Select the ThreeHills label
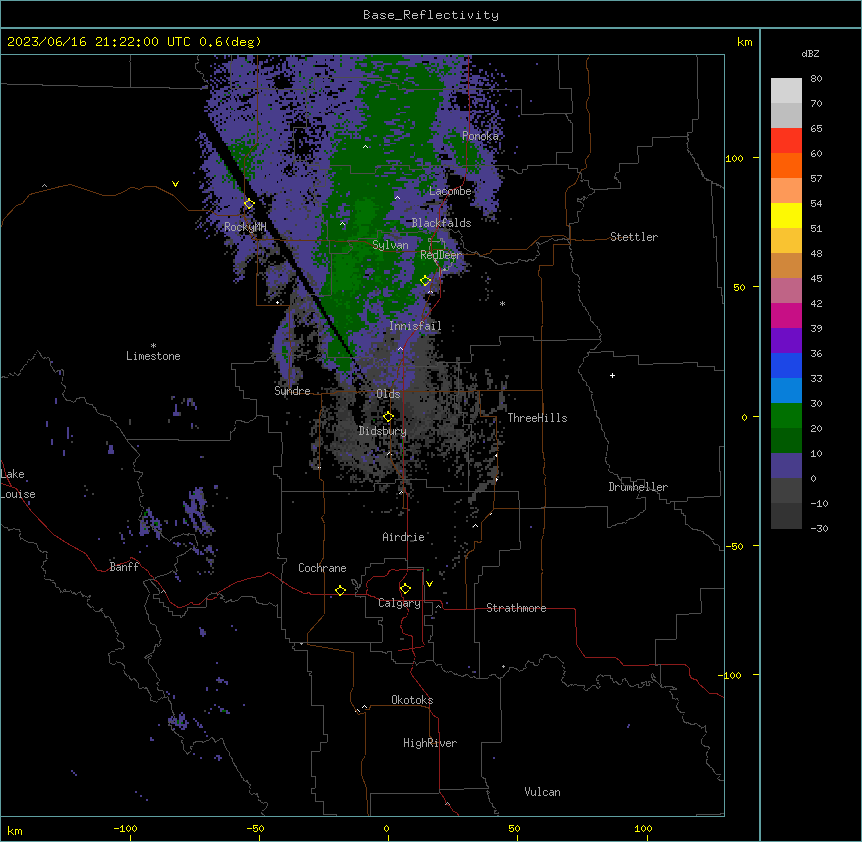Image resolution: width=862 pixels, height=842 pixels. (x=537, y=418)
